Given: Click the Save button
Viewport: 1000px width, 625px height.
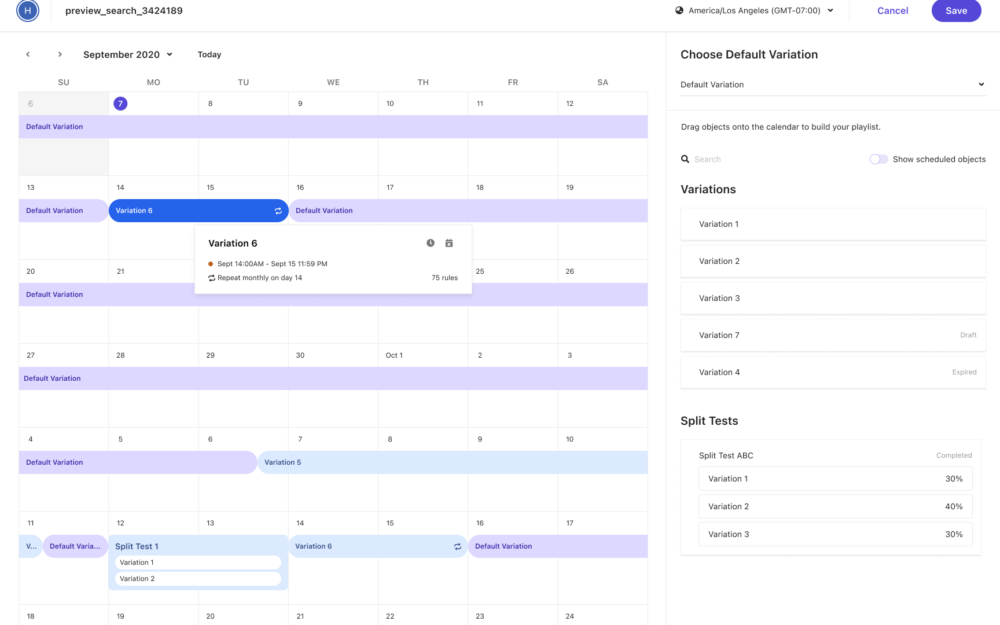Looking at the screenshot, I should click(x=956, y=11).
